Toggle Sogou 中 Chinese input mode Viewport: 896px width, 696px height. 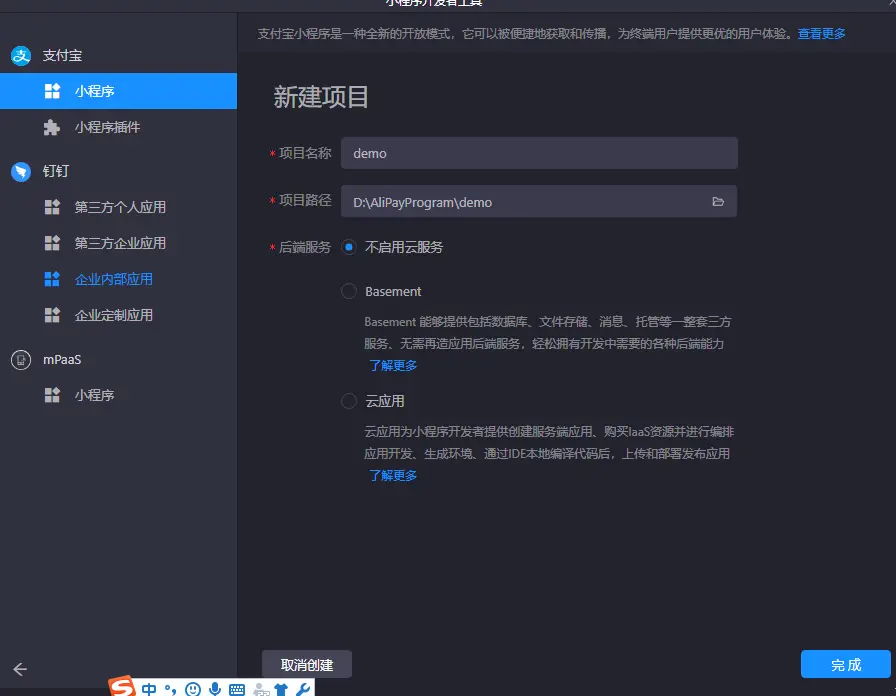[x=149, y=689]
